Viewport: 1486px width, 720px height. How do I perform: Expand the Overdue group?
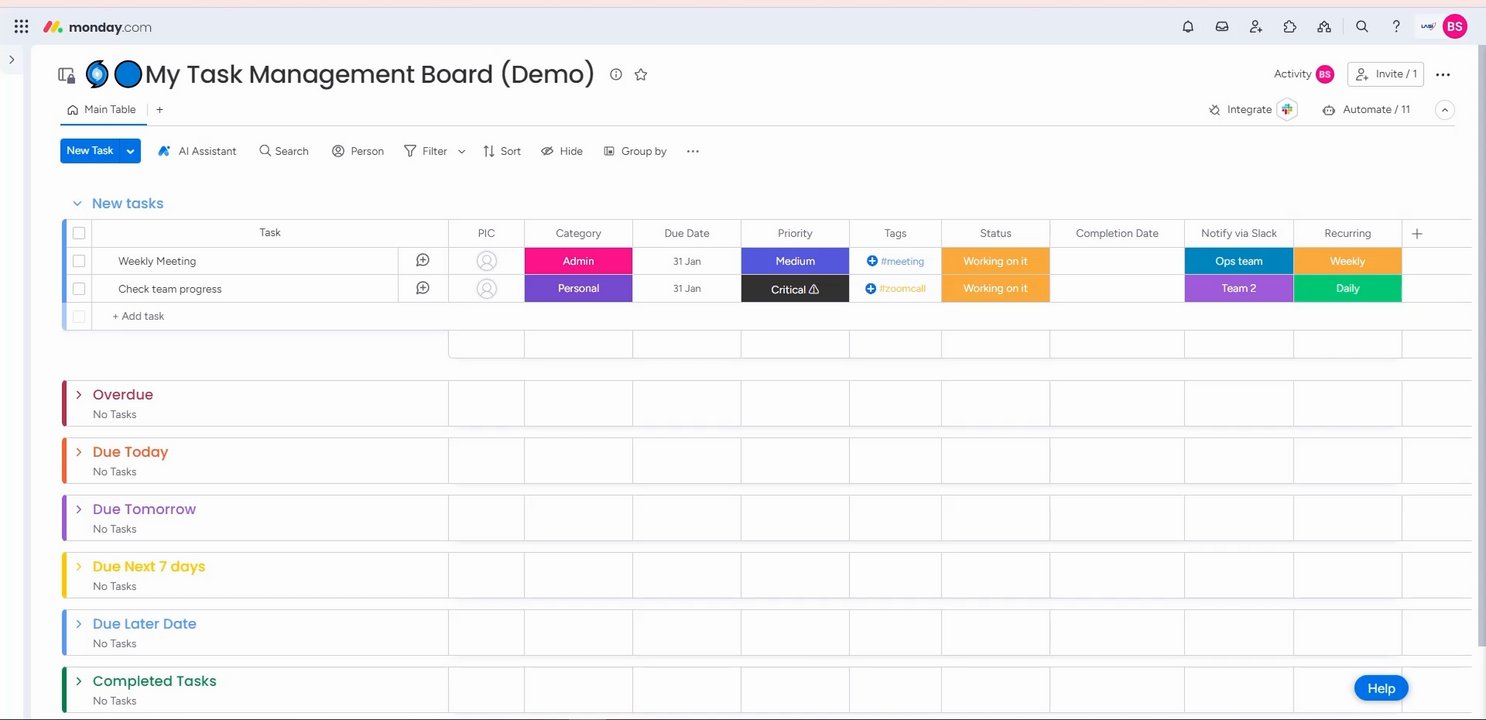(79, 395)
